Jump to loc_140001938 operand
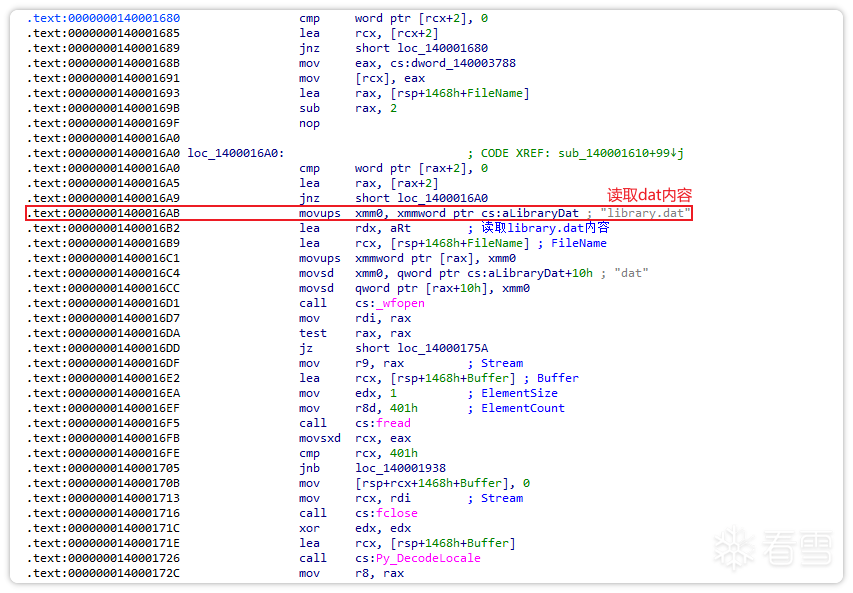 (400, 468)
